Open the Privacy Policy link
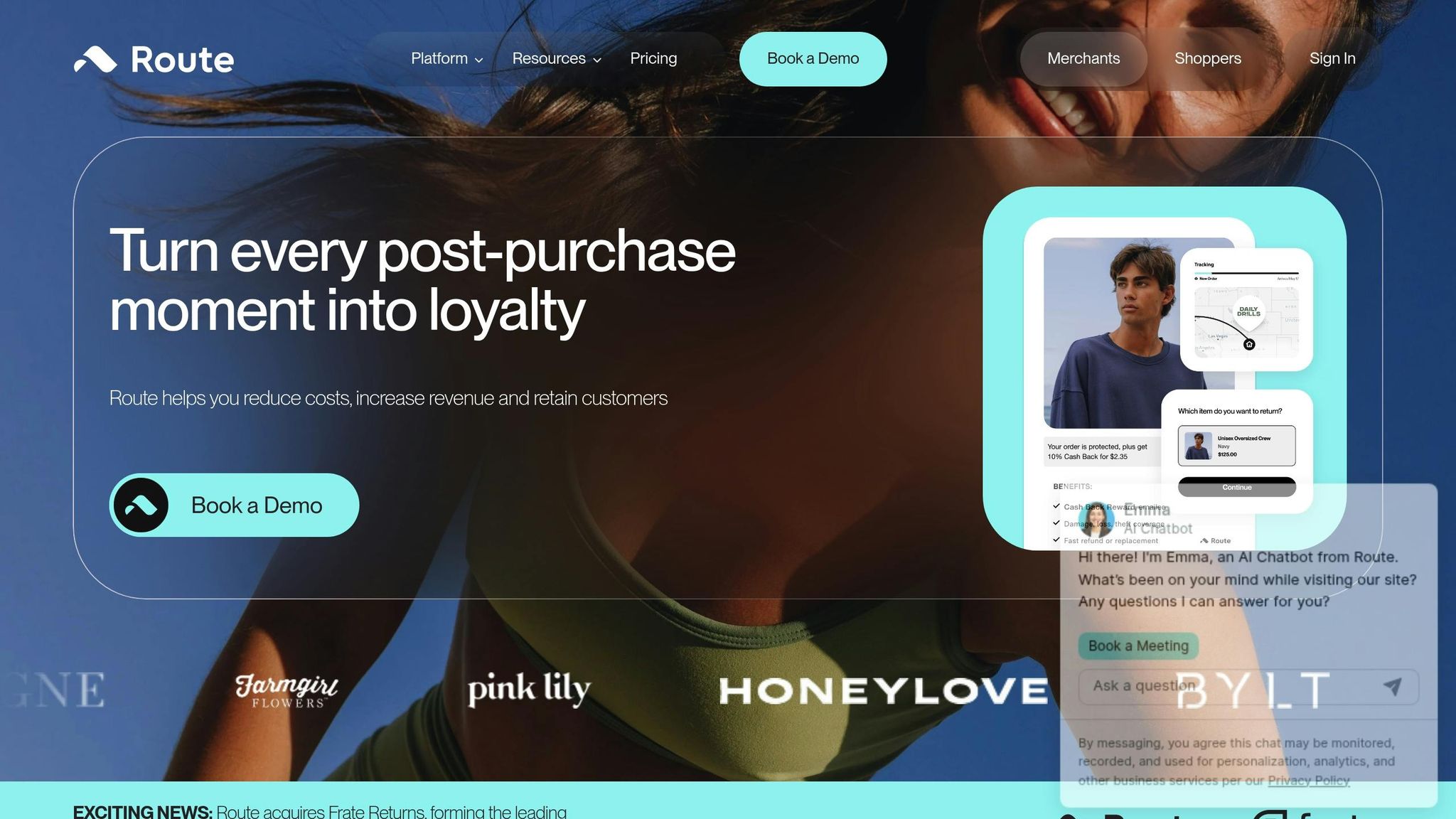Screen dimensions: 1456x819 (1308, 781)
